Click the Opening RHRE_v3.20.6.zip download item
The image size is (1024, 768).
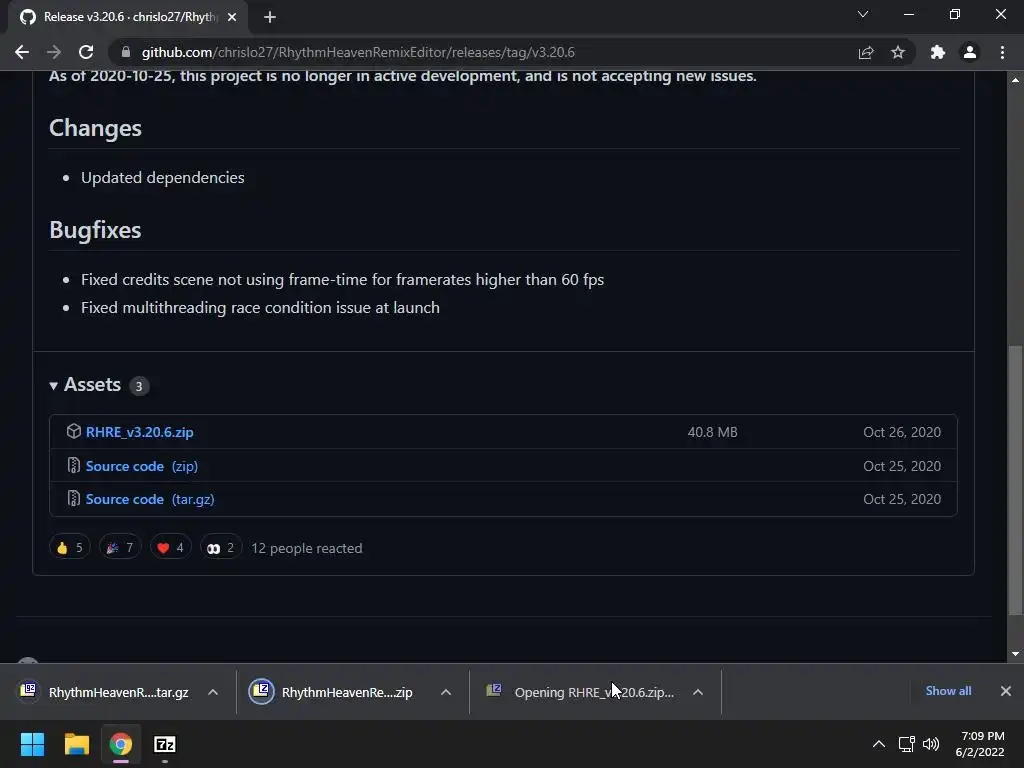581,692
